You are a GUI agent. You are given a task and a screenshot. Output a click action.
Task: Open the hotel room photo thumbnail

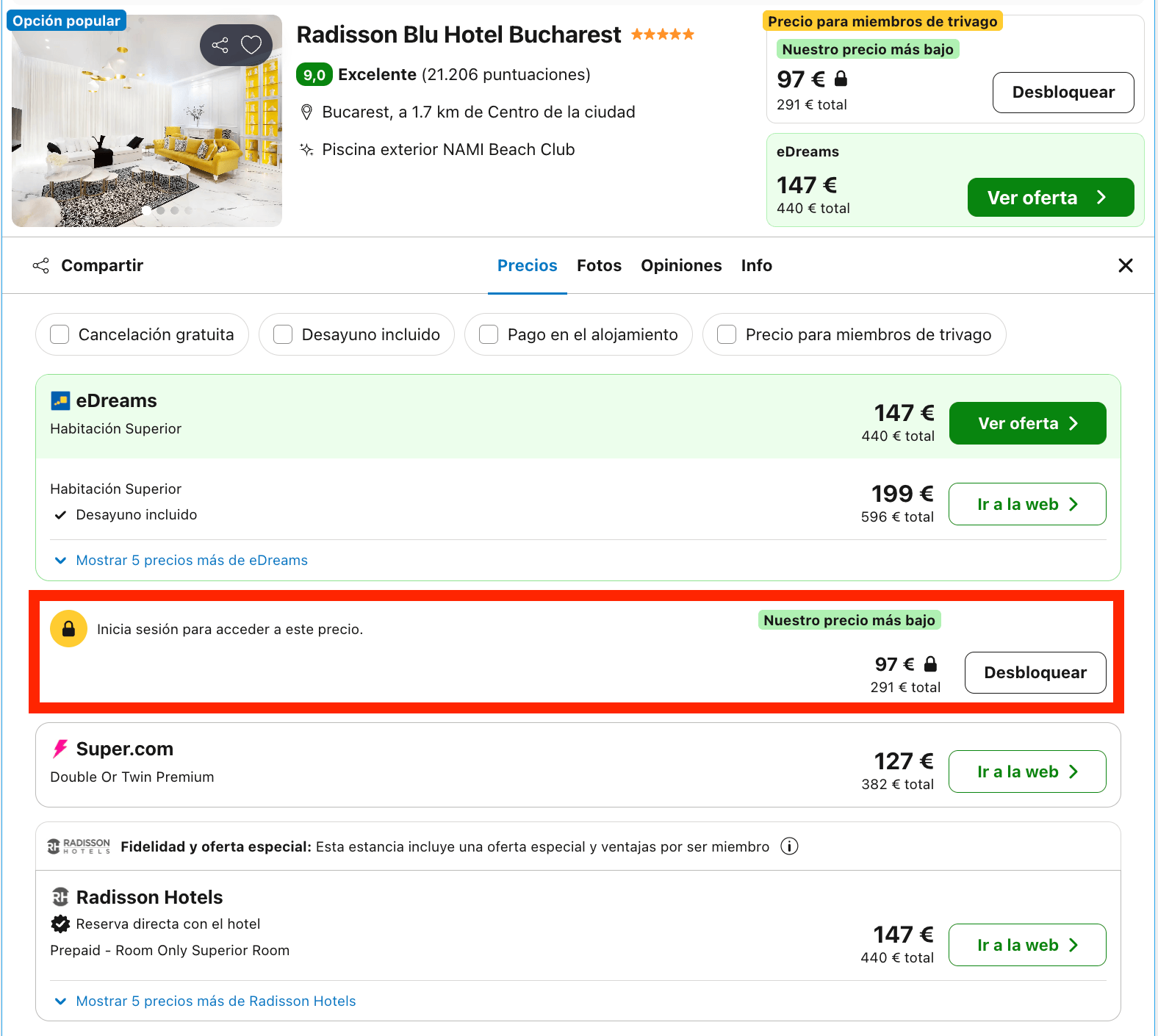pyautogui.click(x=147, y=120)
